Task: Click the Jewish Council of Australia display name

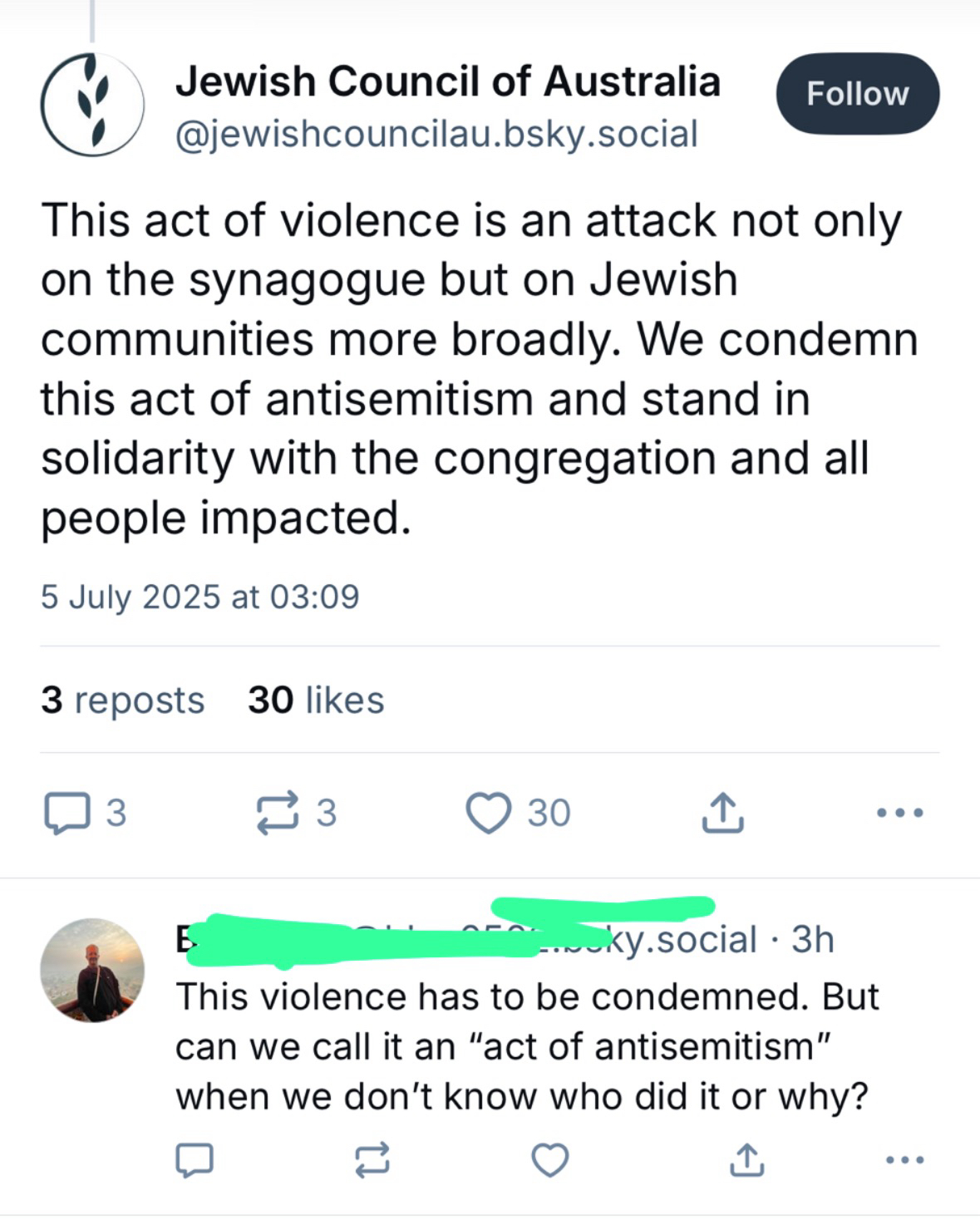Action: 447,81
